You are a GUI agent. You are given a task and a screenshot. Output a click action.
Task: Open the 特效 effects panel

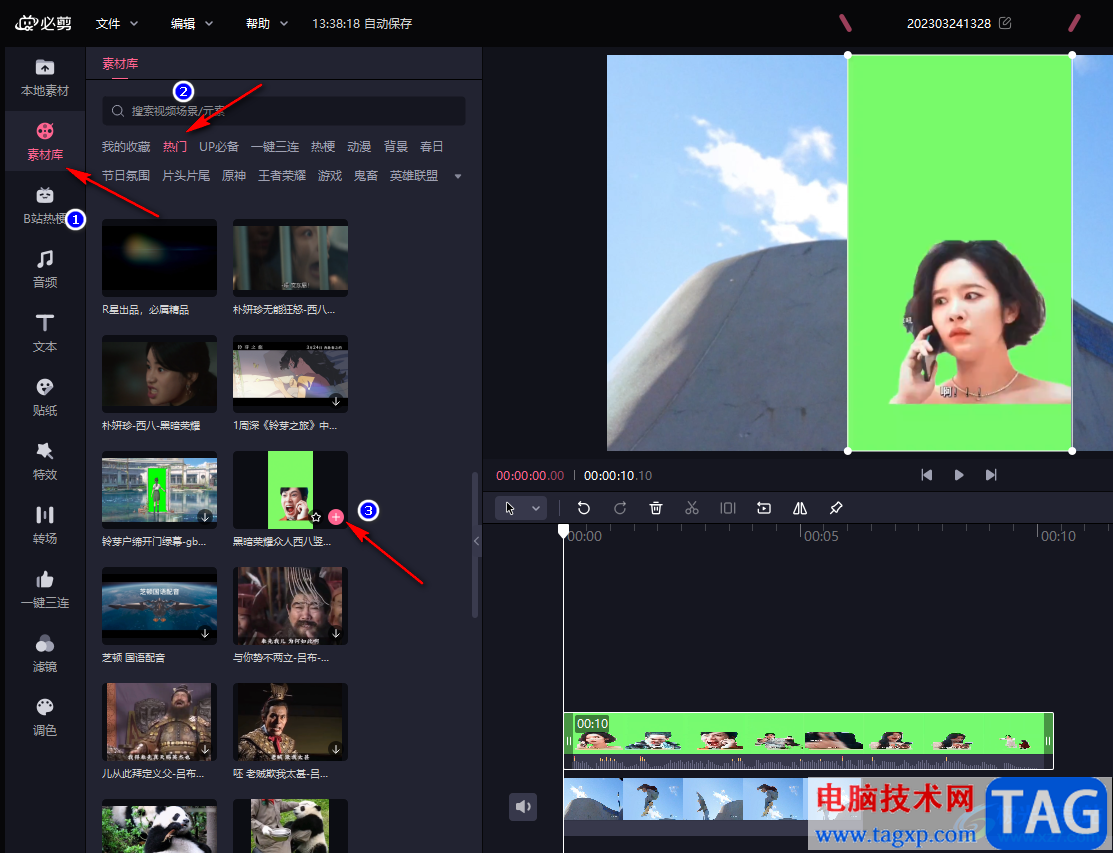[x=45, y=461]
